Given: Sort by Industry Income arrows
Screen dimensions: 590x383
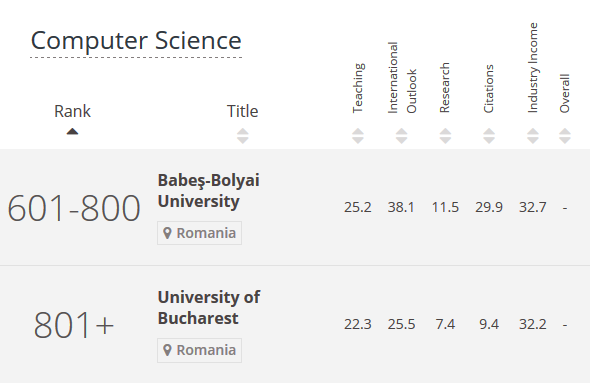Looking at the screenshot, I should click(532, 136).
